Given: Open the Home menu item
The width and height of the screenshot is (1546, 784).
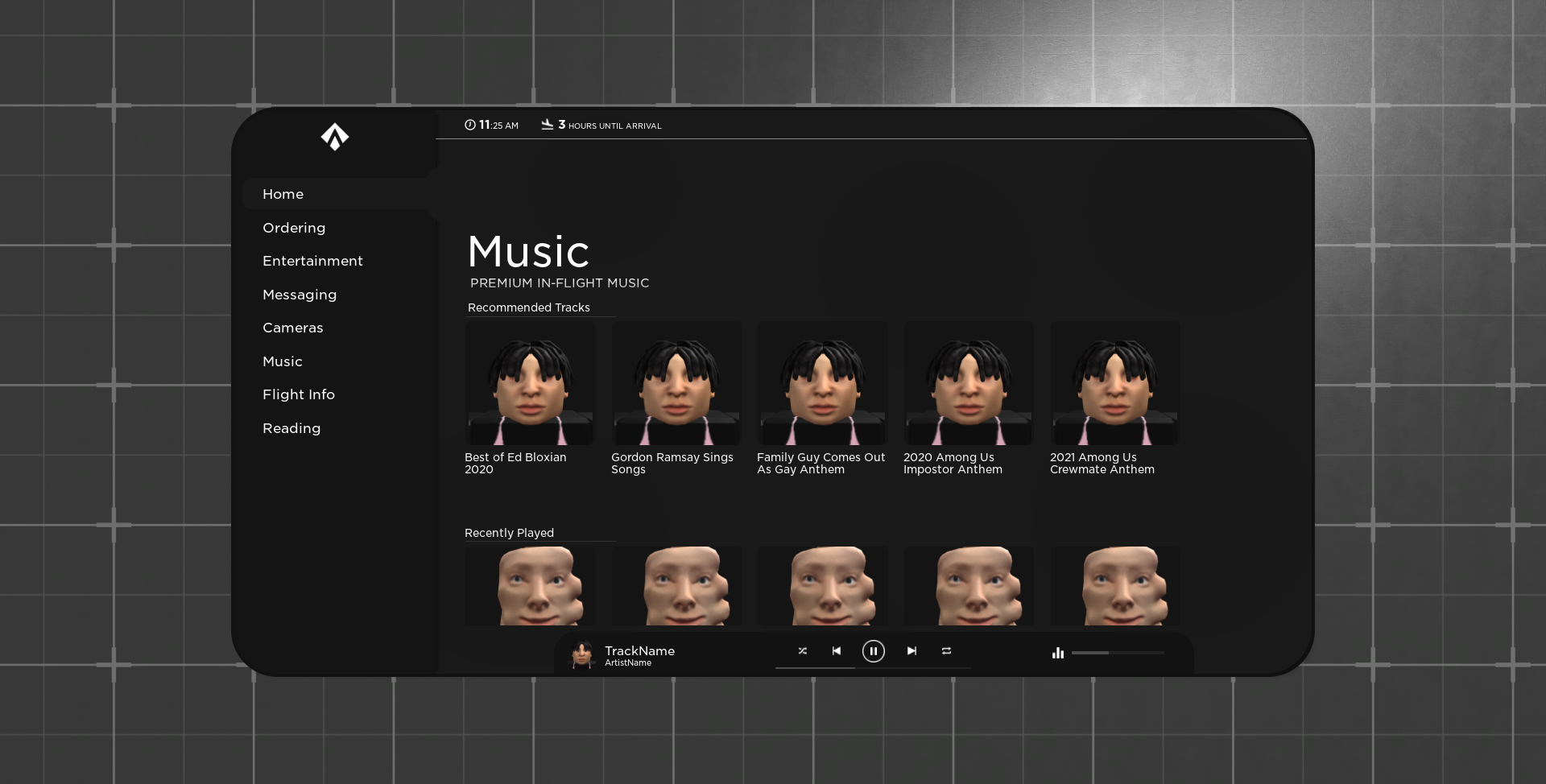Looking at the screenshot, I should (x=283, y=194).
